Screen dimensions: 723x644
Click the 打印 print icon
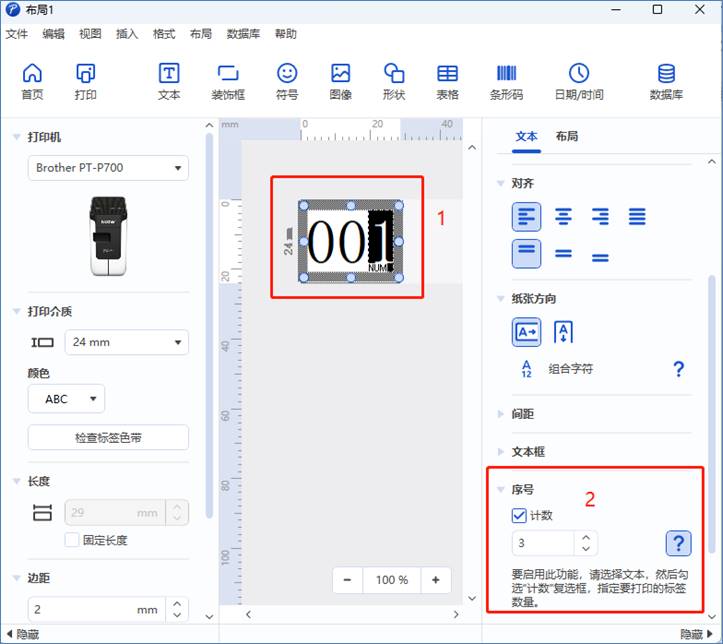[86, 81]
